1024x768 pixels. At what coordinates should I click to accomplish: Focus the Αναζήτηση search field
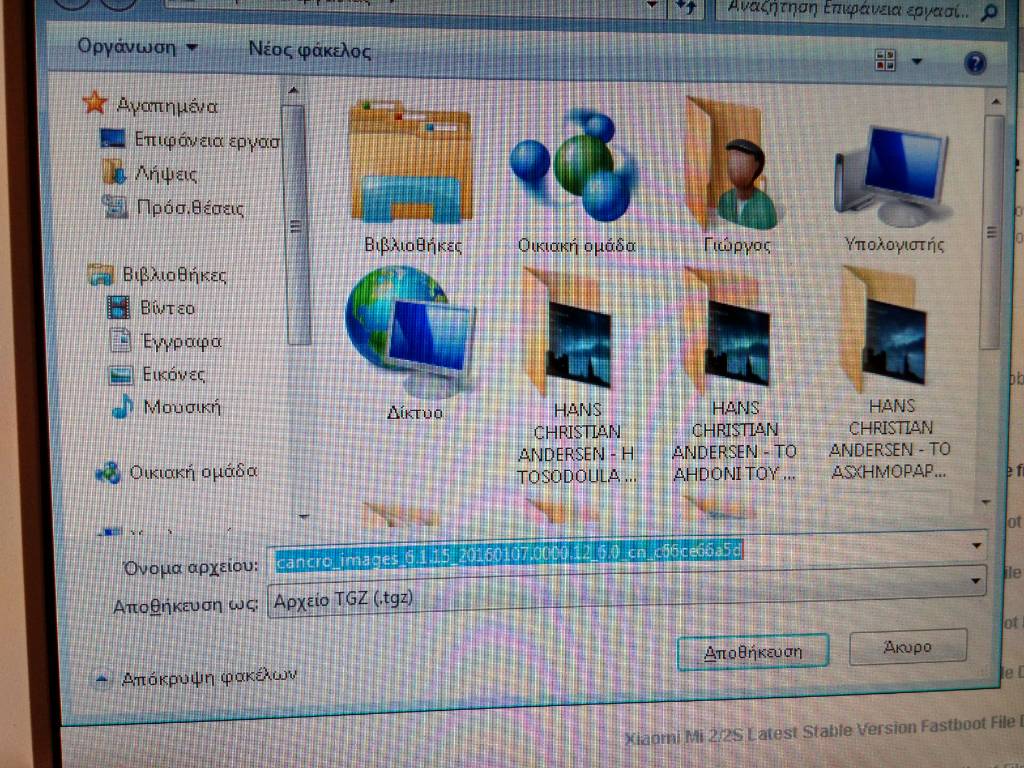pos(859,9)
